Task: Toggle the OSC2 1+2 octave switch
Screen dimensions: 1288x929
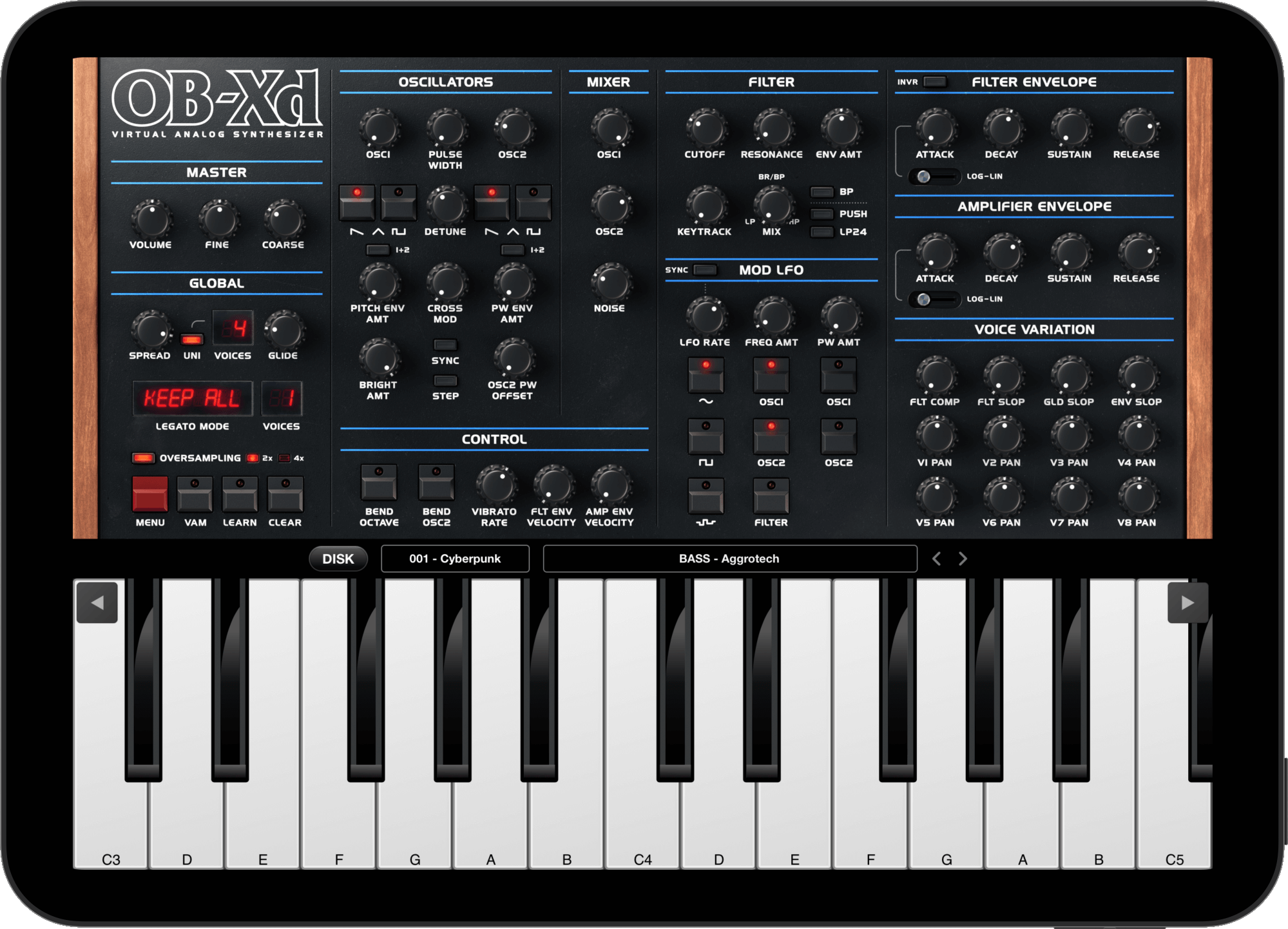Action: [513, 250]
